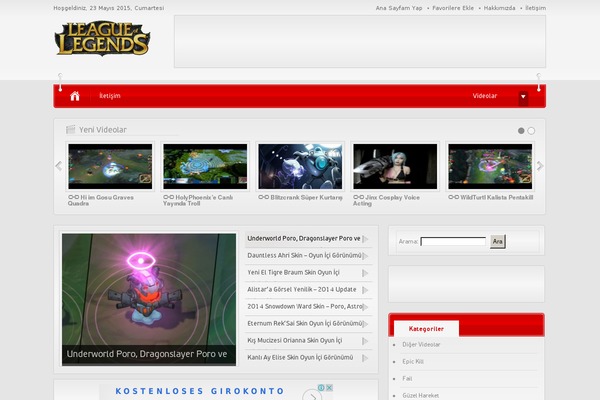Select Eternum Rek'Sai Skin list item

[x=308, y=324]
